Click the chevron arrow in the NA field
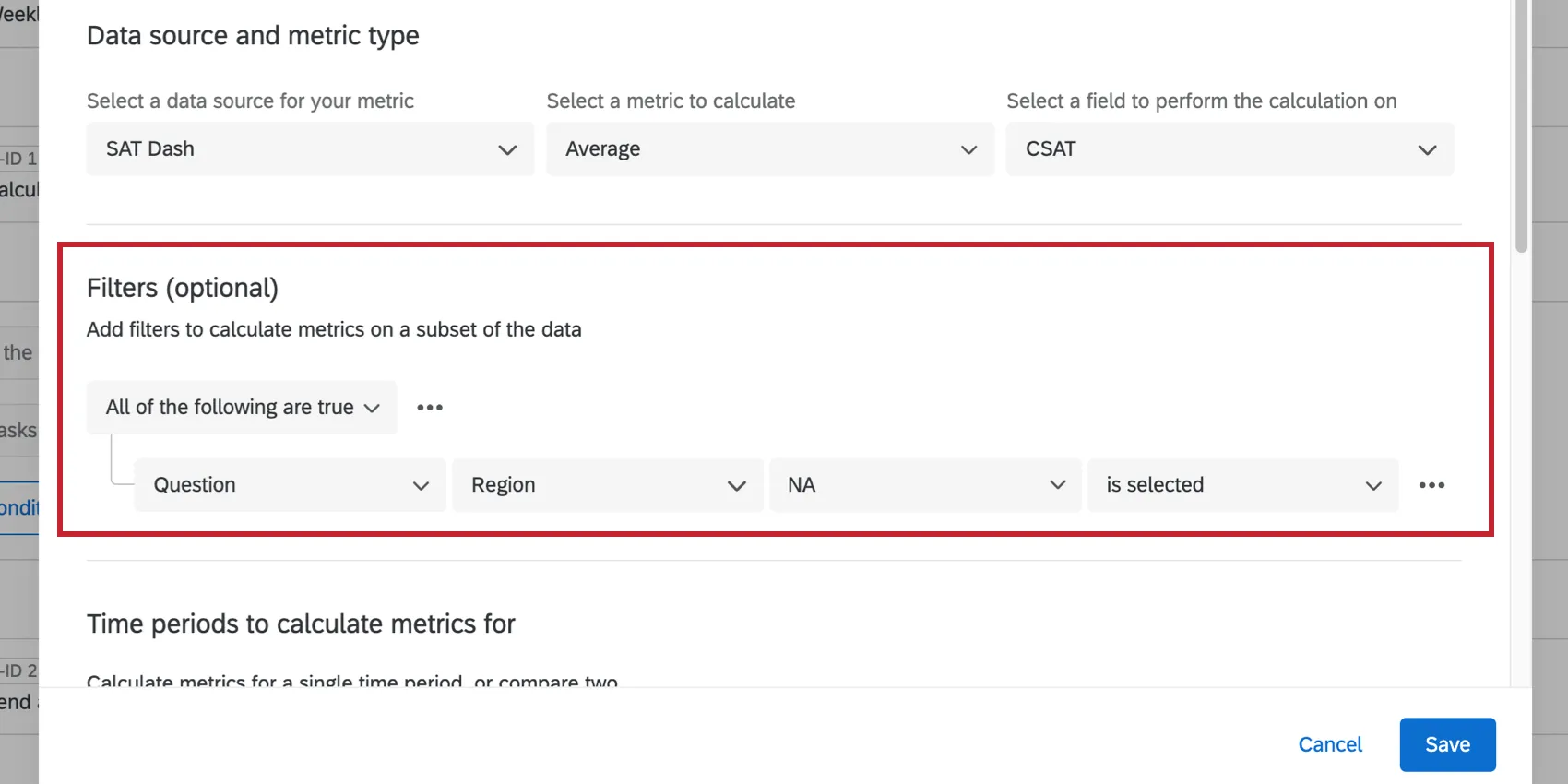The height and width of the screenshot is (784, 1568). coord(1057,485)
